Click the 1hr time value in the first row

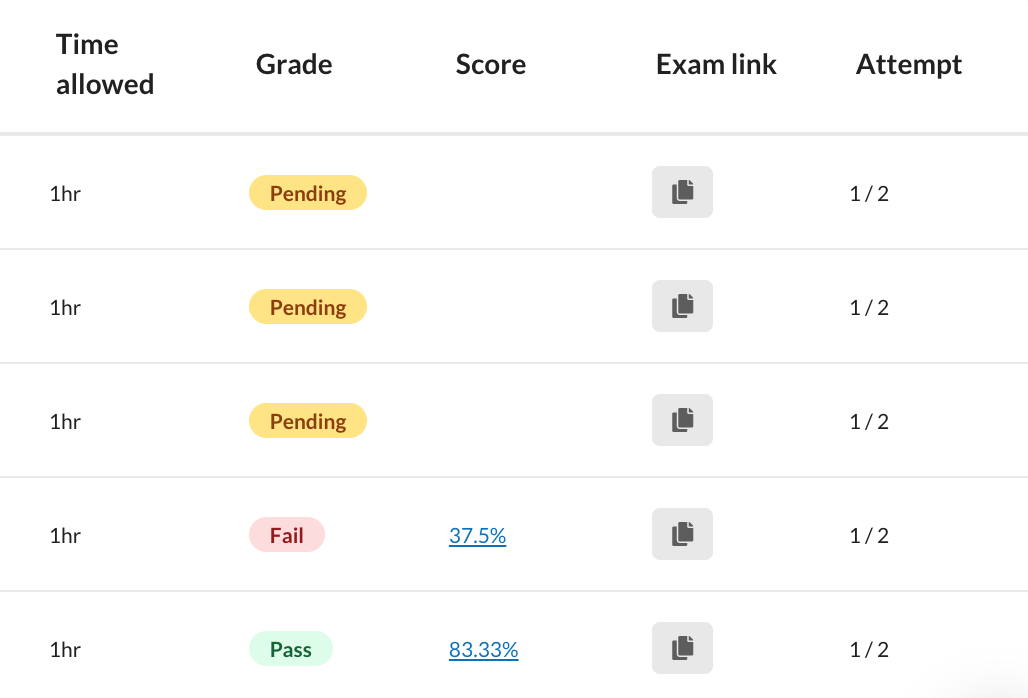(x=64, y=193)
